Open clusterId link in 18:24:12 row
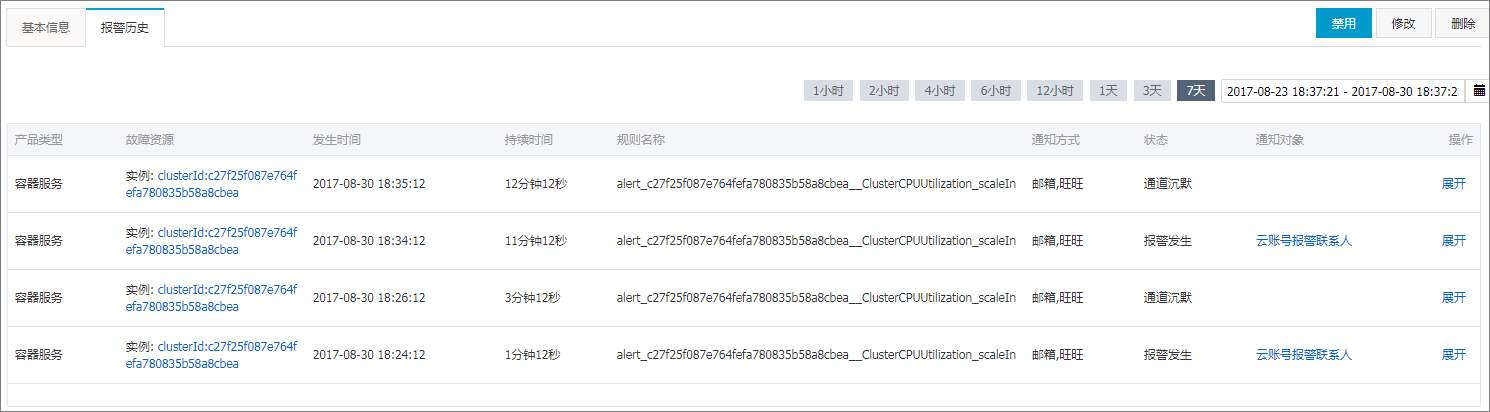 [x=212, y=355]
